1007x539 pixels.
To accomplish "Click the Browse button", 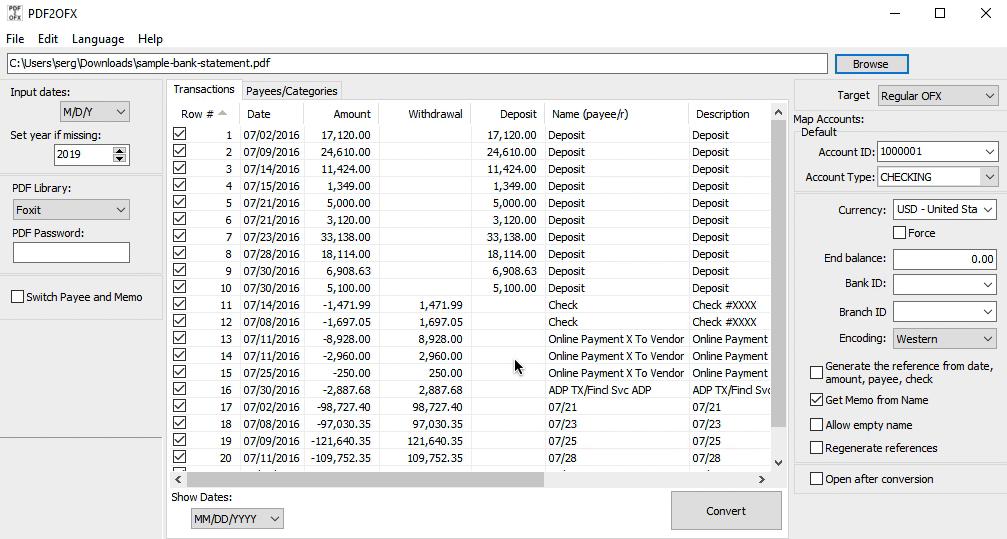I will point(871,64).
